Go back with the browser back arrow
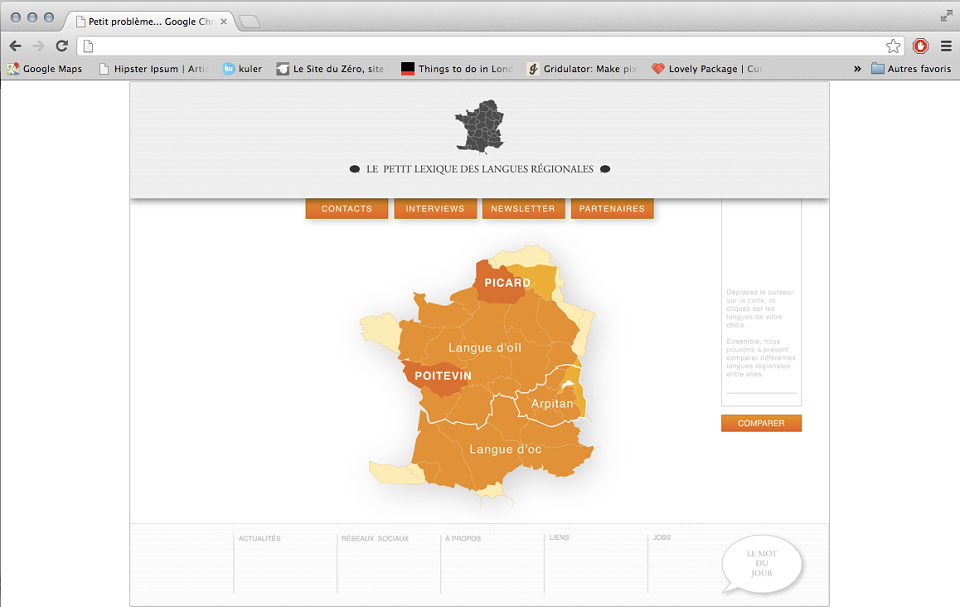The width and height of the screenshot is (960, 607). coord(15,46)
